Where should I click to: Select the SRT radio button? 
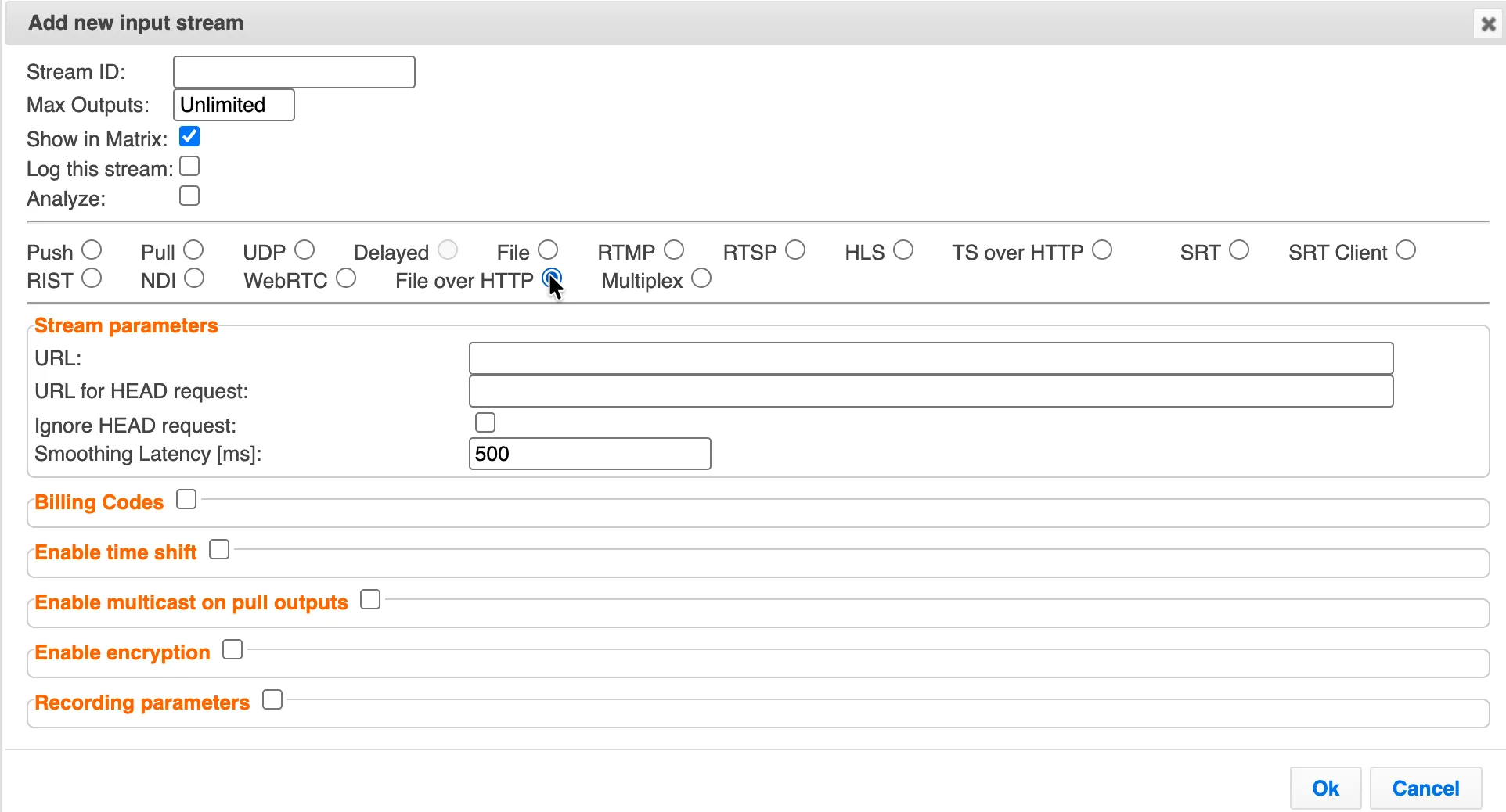click(x=1239, y=250)
